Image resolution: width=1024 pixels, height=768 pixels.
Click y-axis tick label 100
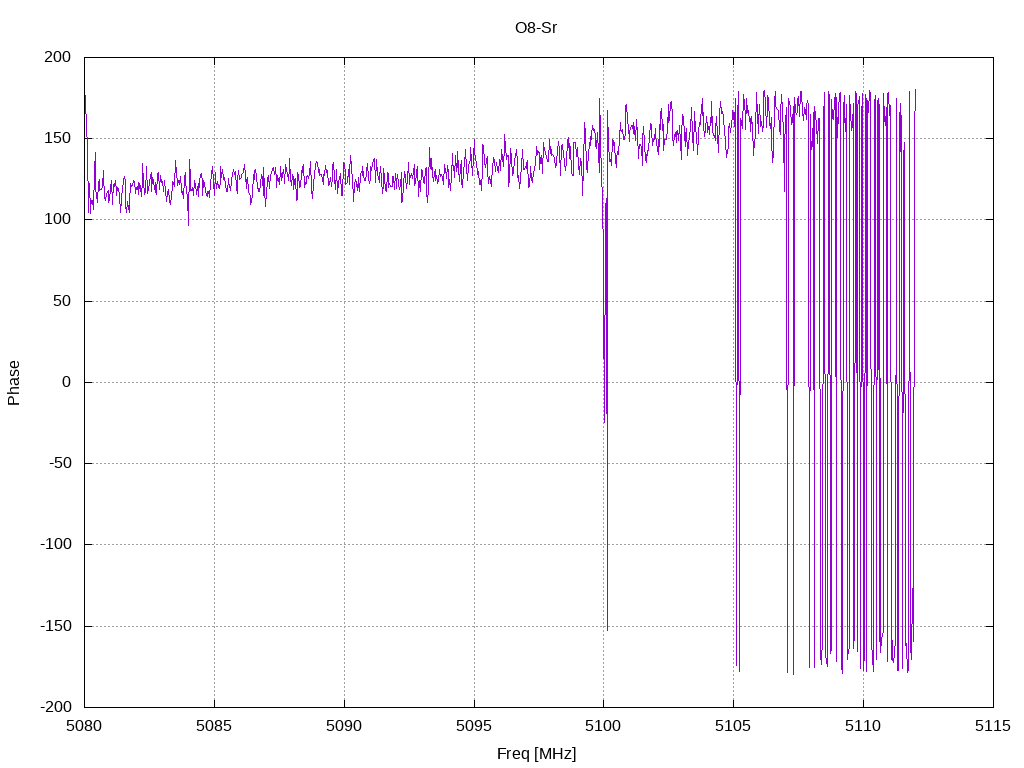coord(57,219)
